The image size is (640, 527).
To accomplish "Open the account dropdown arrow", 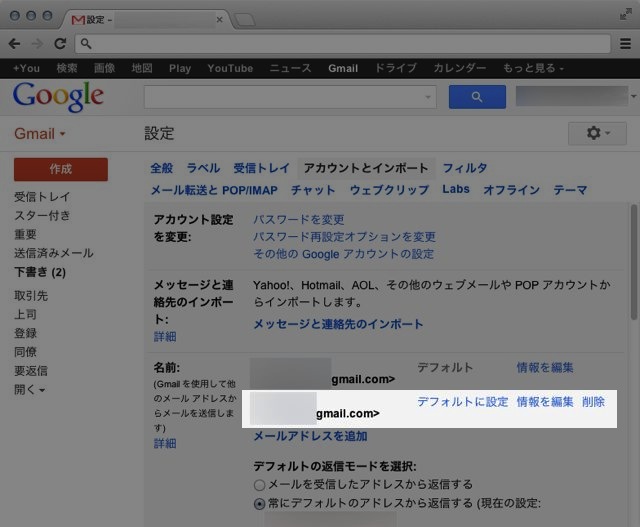I will (633, 96).
